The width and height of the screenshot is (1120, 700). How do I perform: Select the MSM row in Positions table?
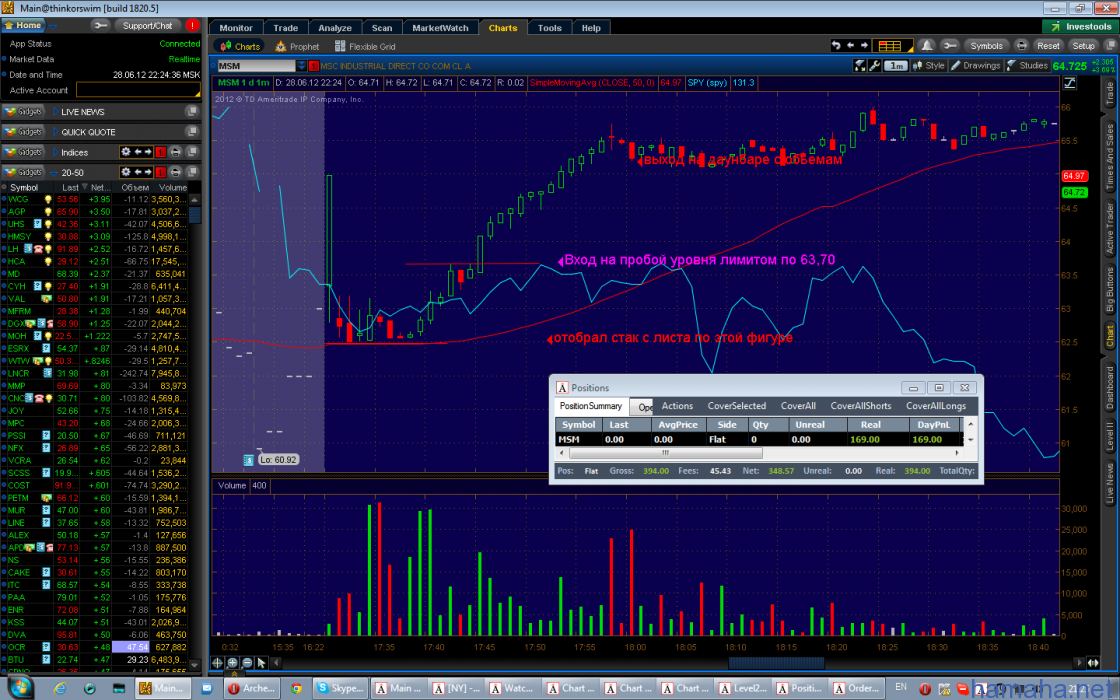pos(757,439)
